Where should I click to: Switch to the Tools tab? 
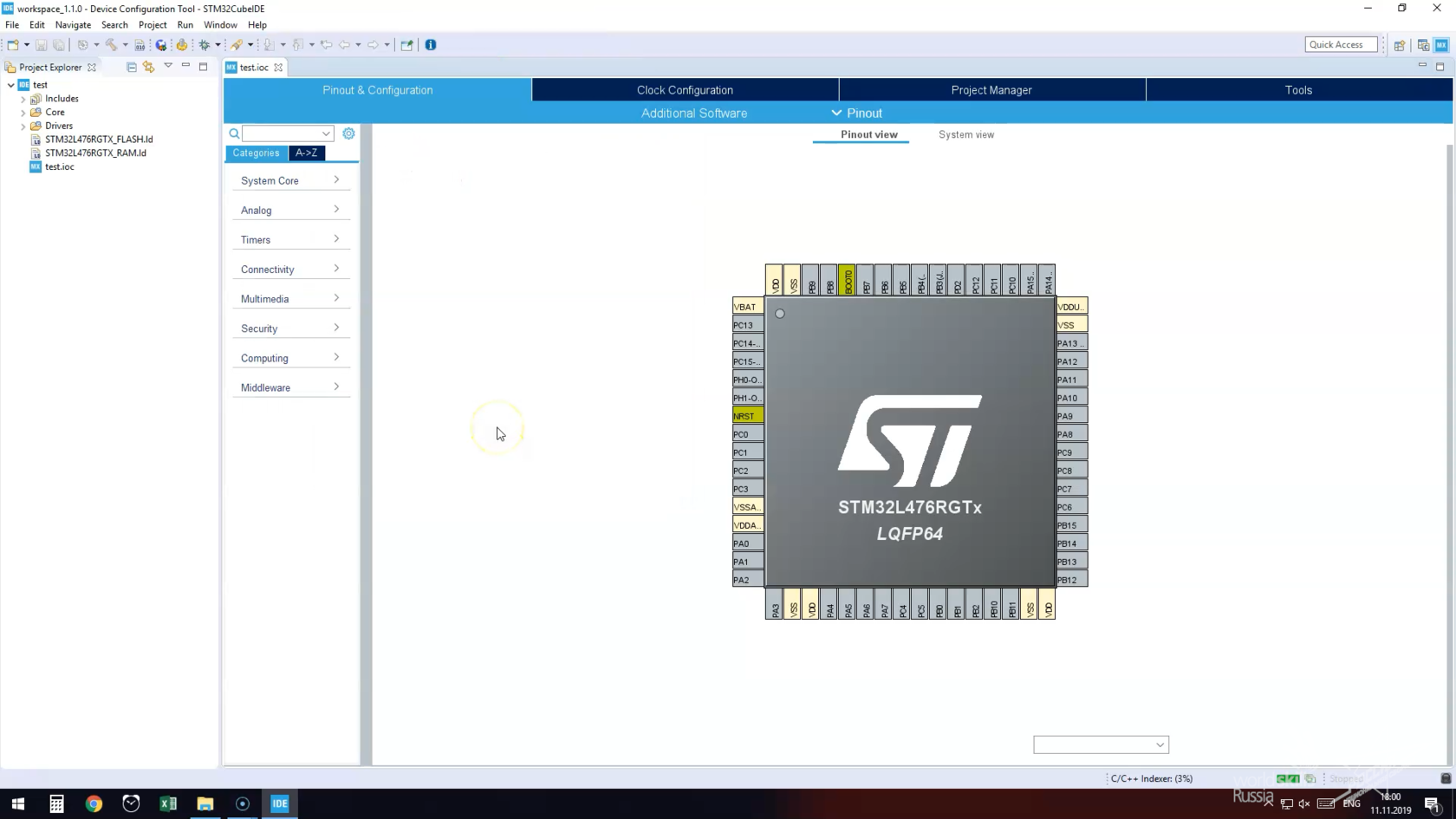[1298, 90]
